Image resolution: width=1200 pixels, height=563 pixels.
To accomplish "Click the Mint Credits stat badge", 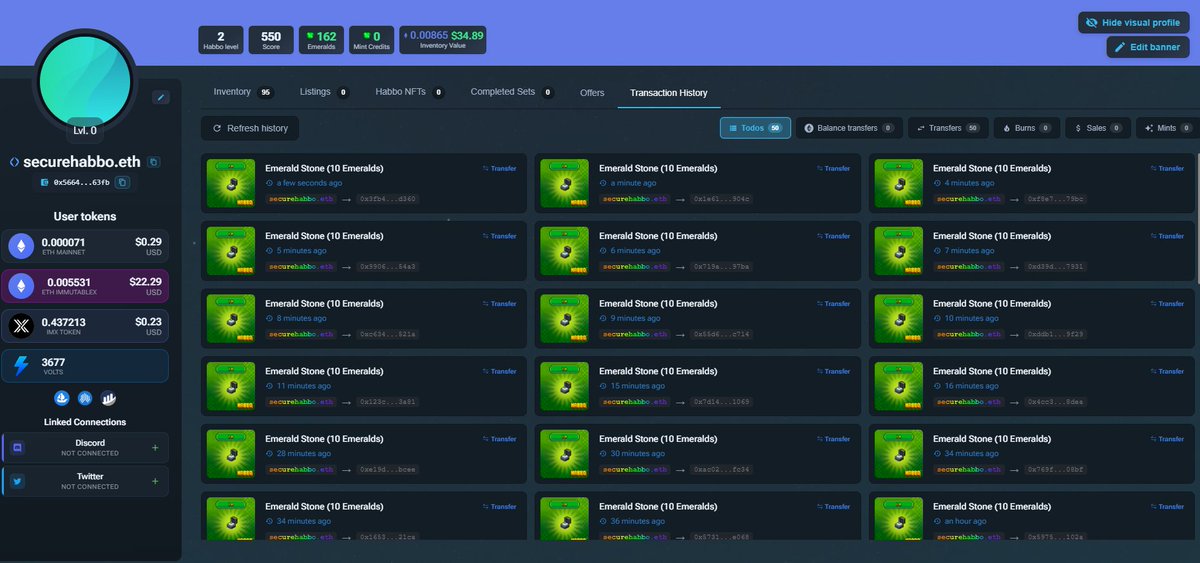I will click(x=371, y=40).
